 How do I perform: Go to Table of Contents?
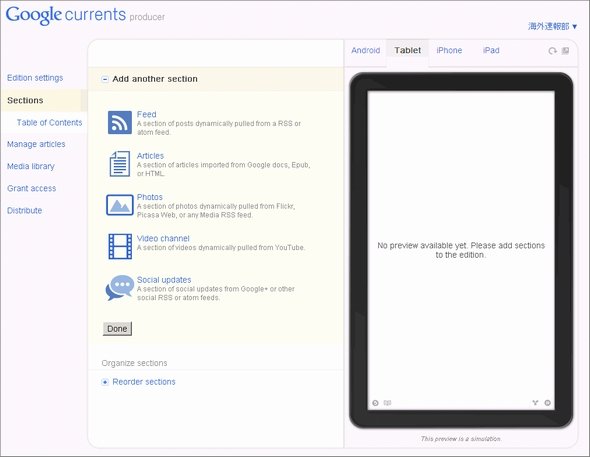tap(49, 123)
